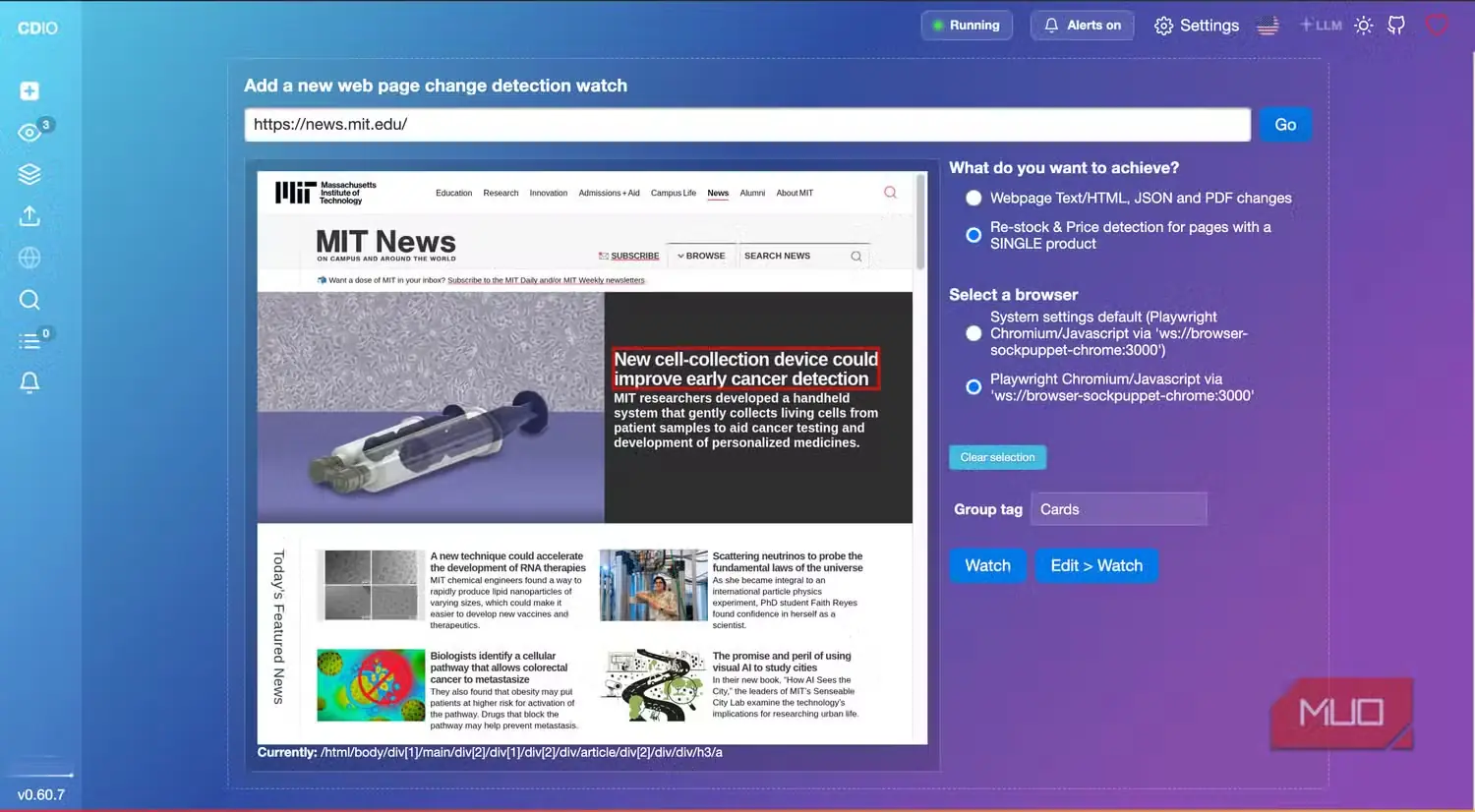Toggle light/dark mode with the sun icon
This screenshot has width=1475, height=812.
click(x=1363, y=26)
